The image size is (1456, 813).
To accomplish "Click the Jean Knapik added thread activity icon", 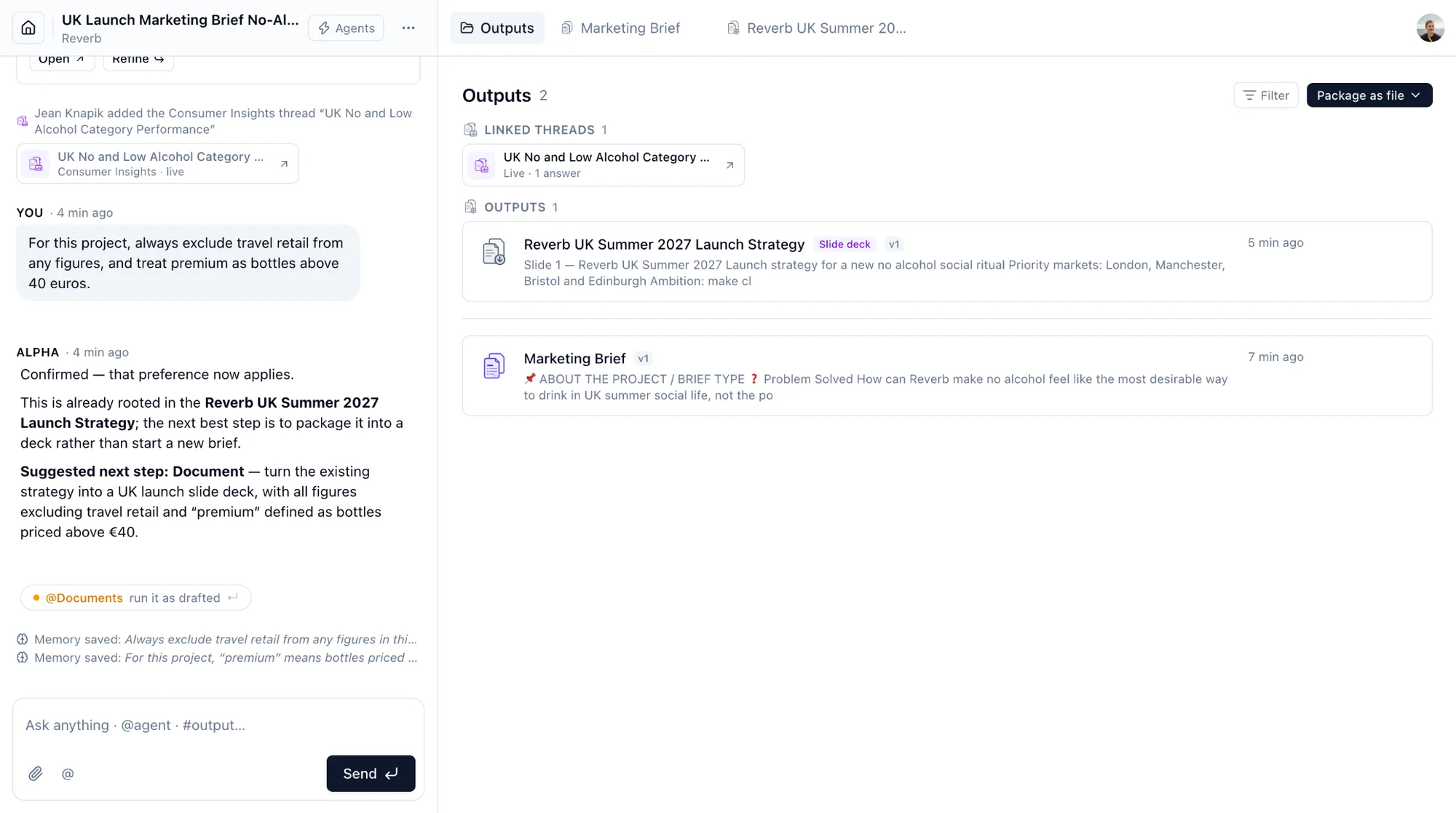I will pyautogui.click(x=23, y=121).
